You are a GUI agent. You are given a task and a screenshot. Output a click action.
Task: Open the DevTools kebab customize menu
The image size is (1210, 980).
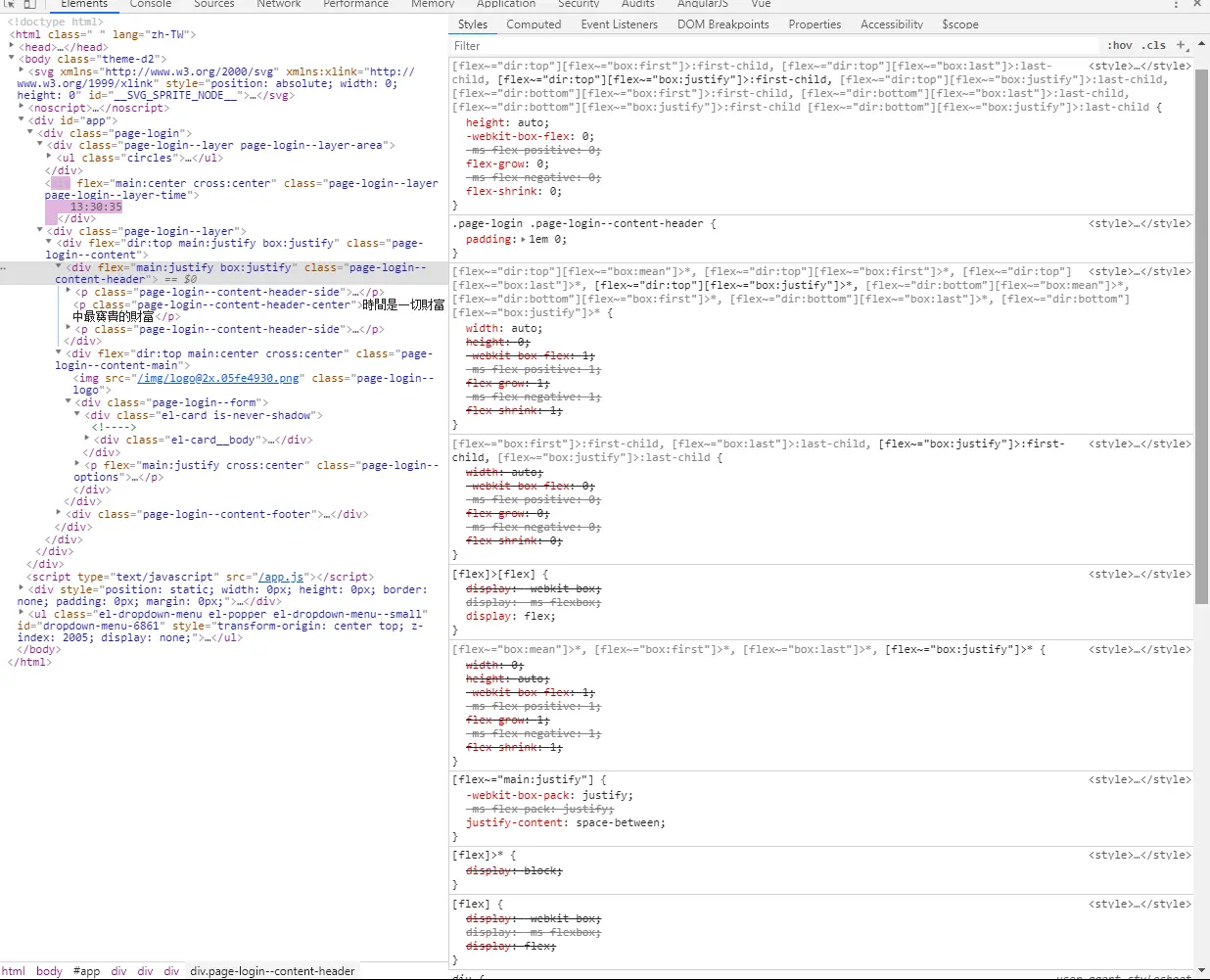[1176, 4]
